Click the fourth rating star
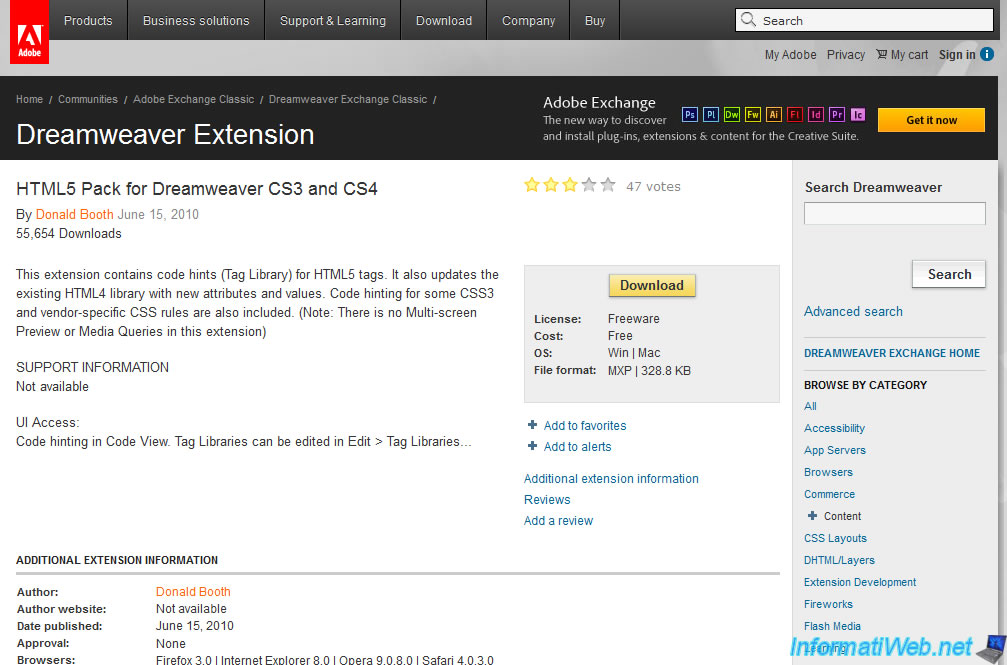Viewport: 1007px width, 665px height. click(x=589, y=185)
